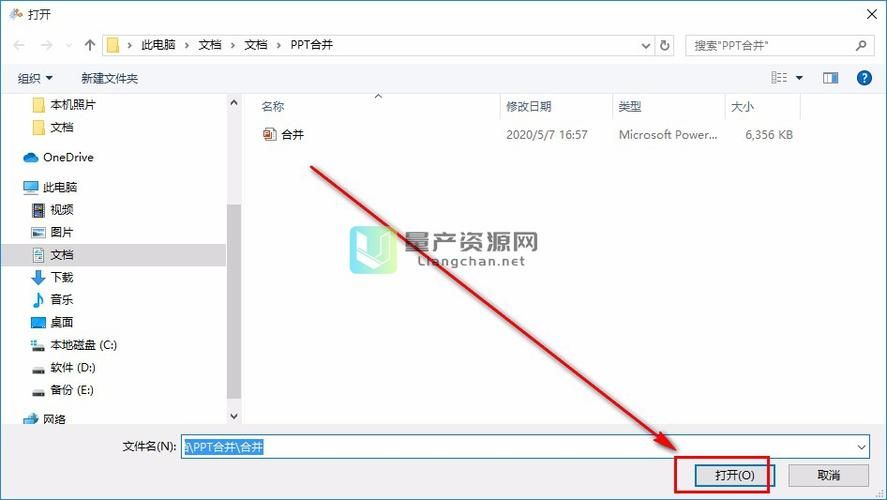
Task: Open help with the question mark
Action: (864, 77)
